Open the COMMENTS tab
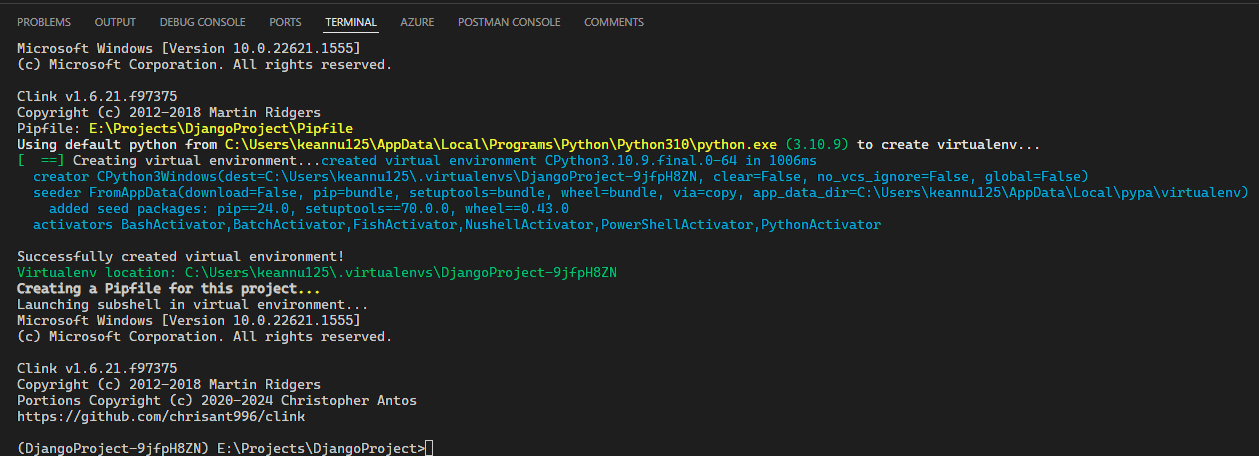This screenshot has height=456, width=1259. coord(613,22)
